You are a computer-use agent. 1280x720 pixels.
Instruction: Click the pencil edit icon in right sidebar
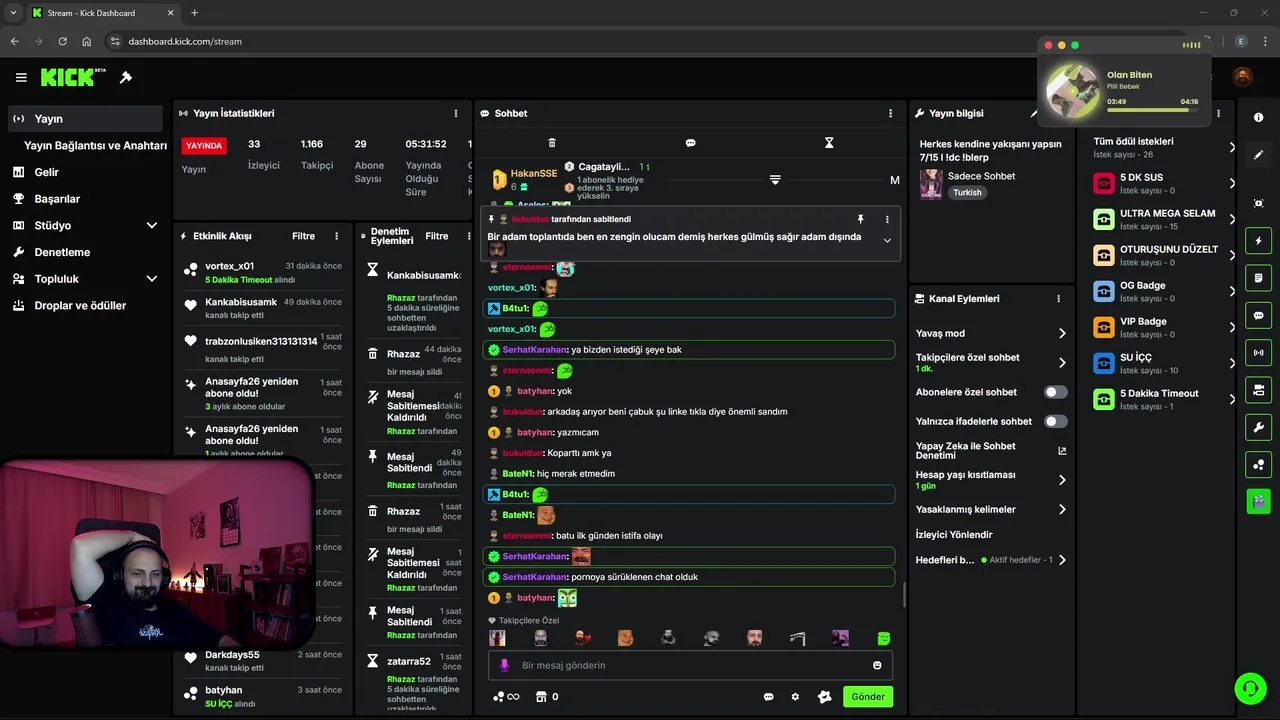point(1258,155)
